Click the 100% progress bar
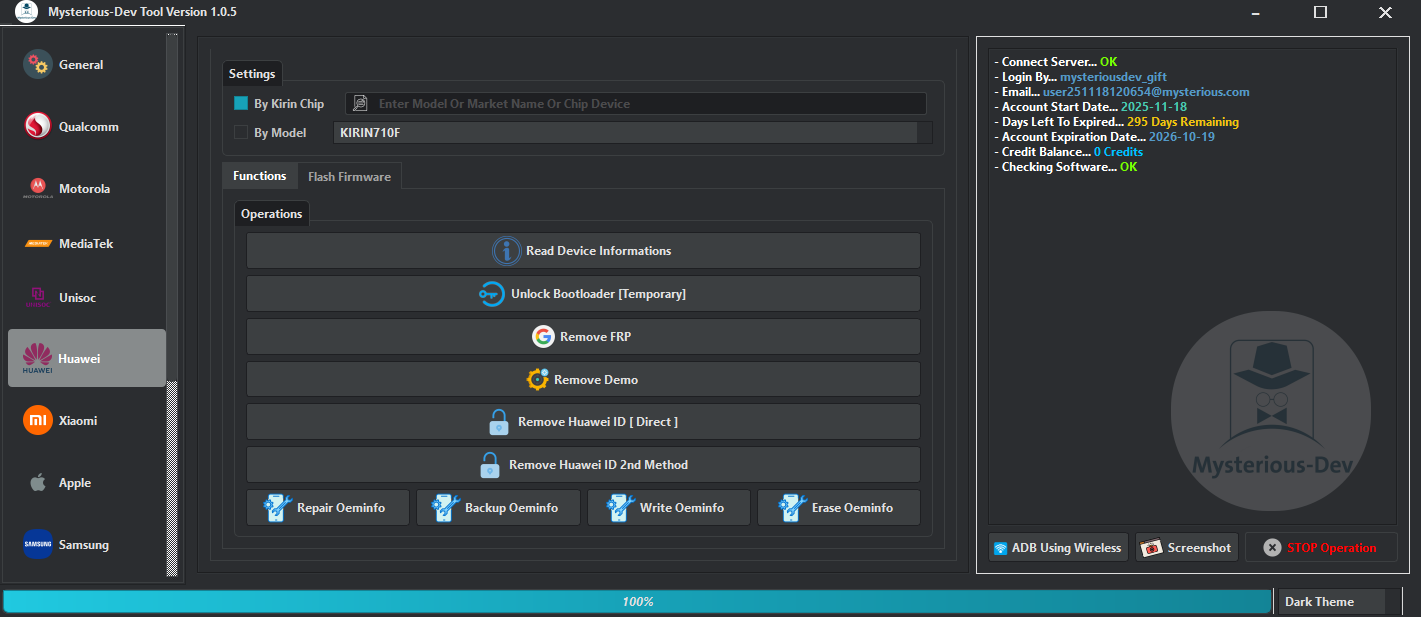 point(637,601)
